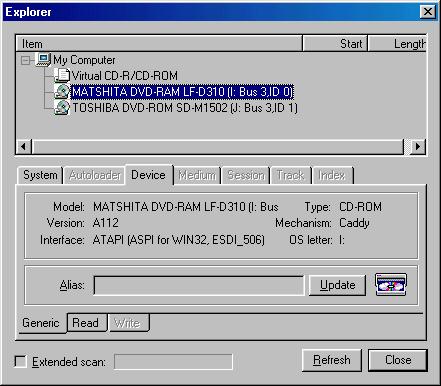This screenshot has width=441, height=386.
Task: Select the Virtual CD-R/CD-ROM document icon
Action: point(62,75)
